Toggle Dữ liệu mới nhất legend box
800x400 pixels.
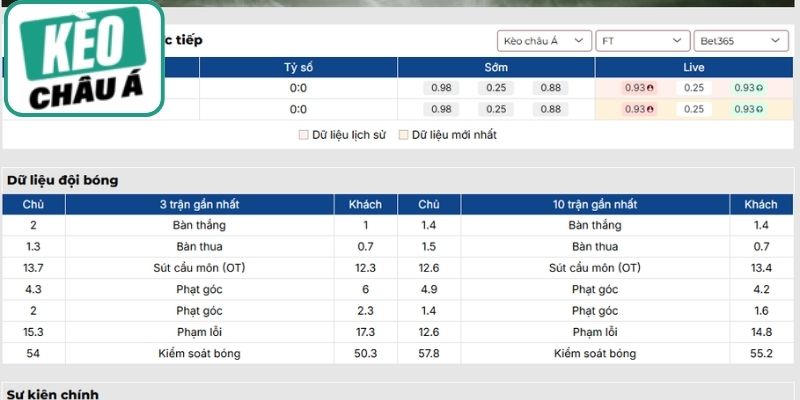tap(404, 135)
